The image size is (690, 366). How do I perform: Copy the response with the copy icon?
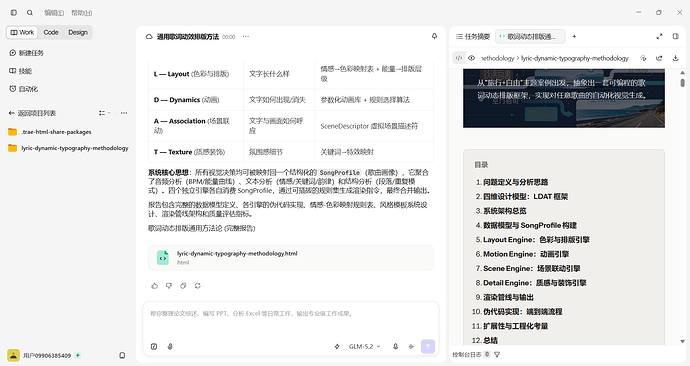[x=183, y=286]
